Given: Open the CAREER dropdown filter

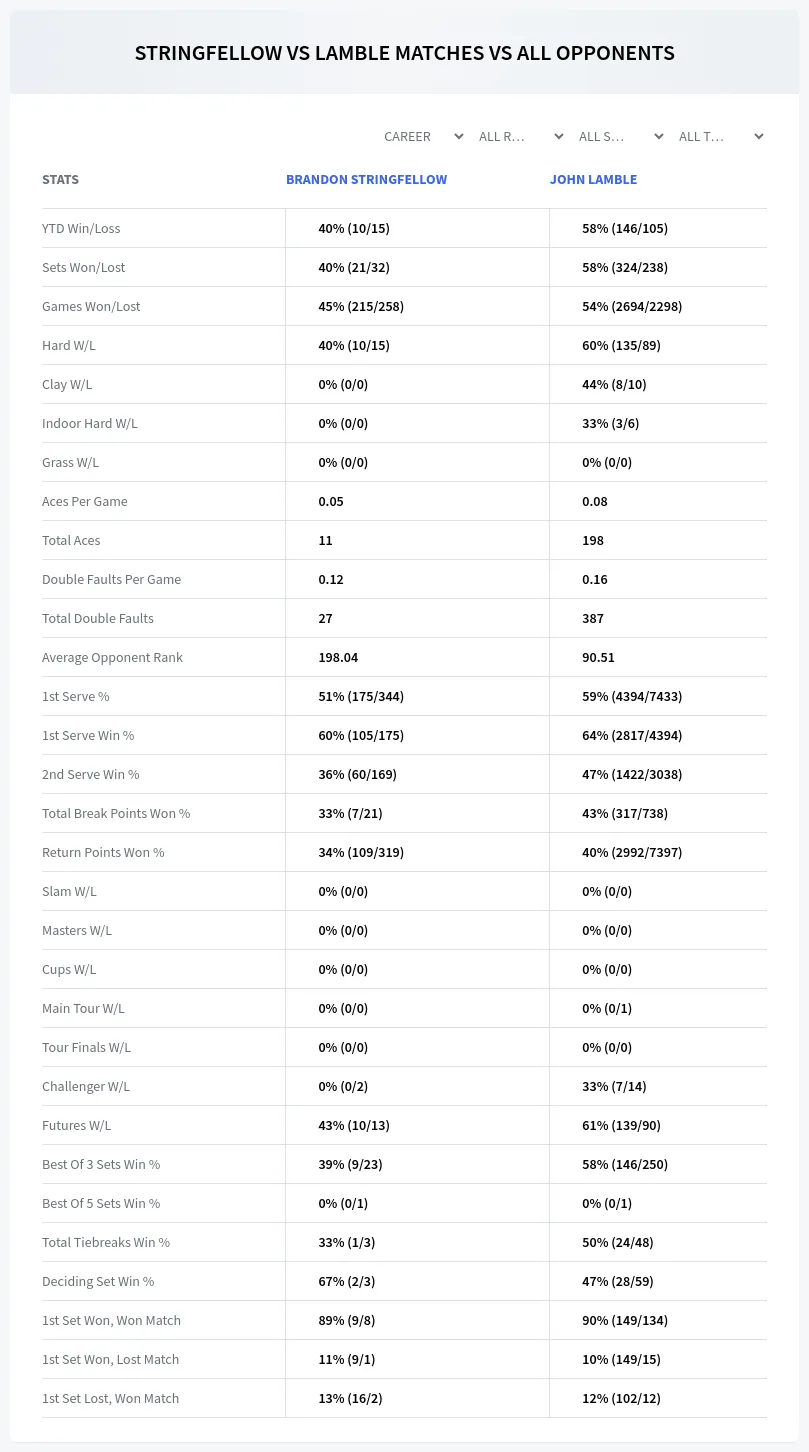Looking at the screenshot, I should point(422,136).
